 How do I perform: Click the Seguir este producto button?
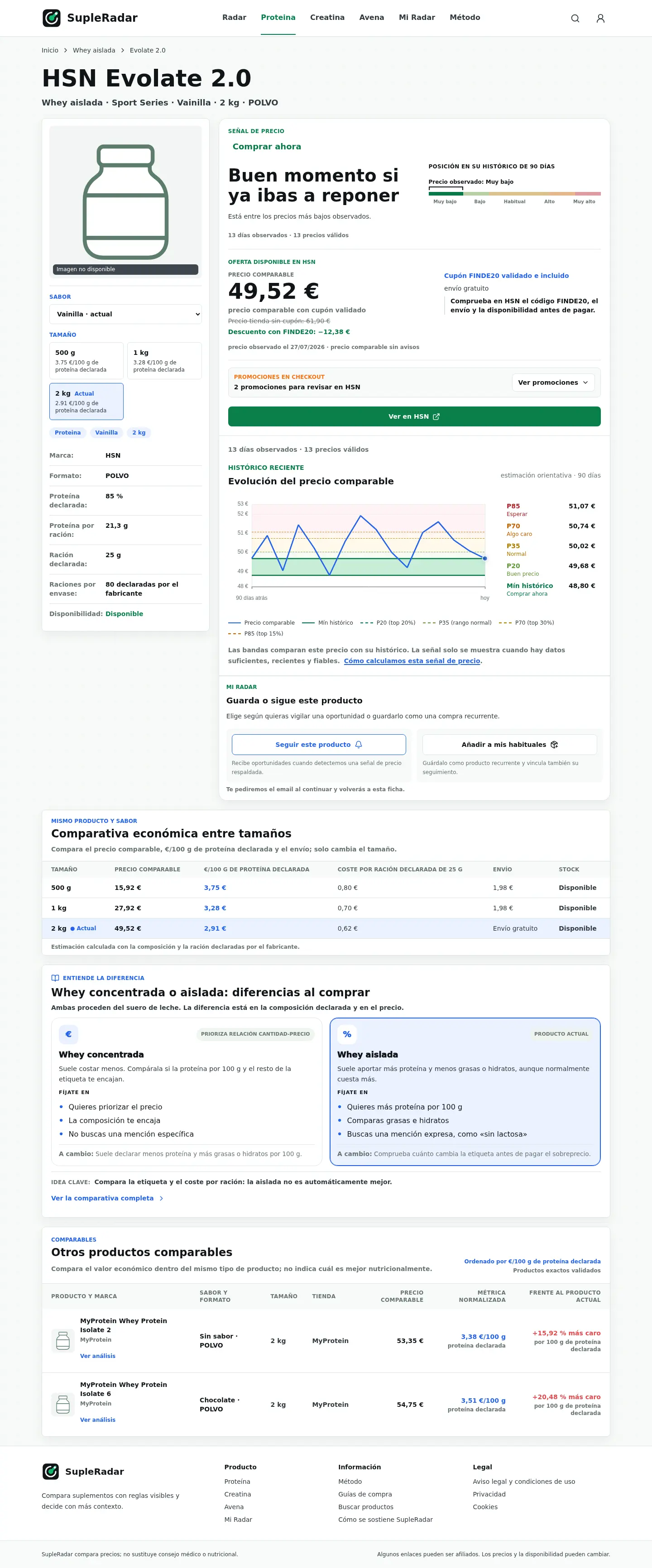point(318,745)
